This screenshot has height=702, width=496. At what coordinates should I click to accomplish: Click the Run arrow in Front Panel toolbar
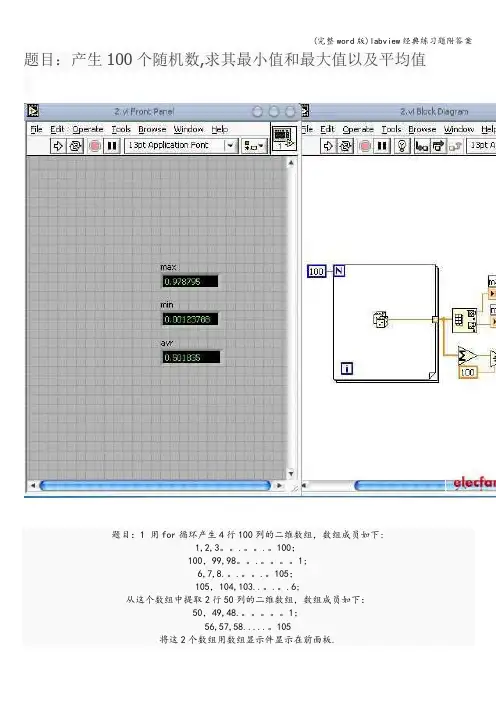click(58, 146)
